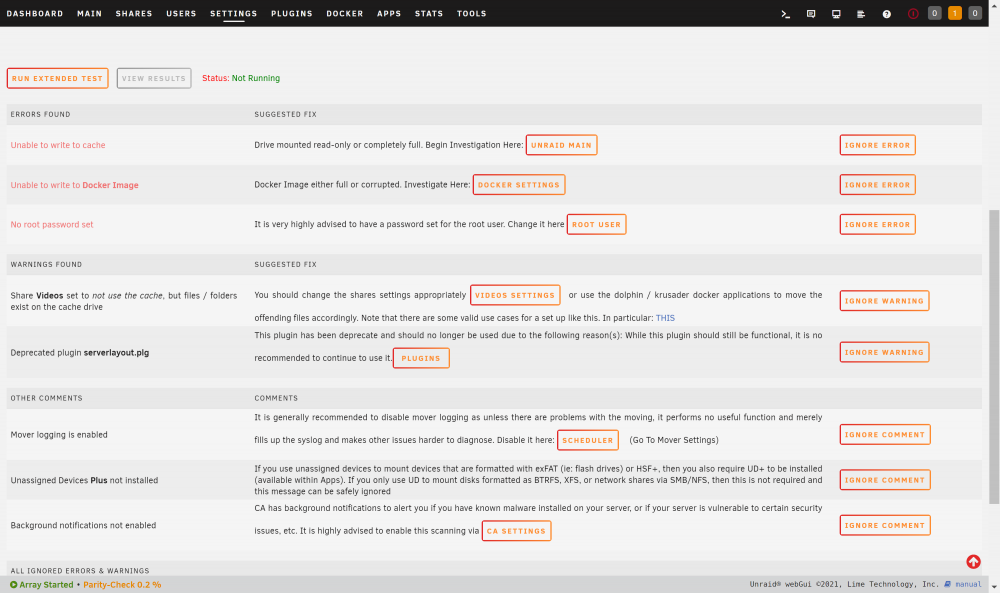The width and height of the screenshot is (1000, 593).
Task: Click the Plugins button in deprecated warning
Action: (421, 358)
